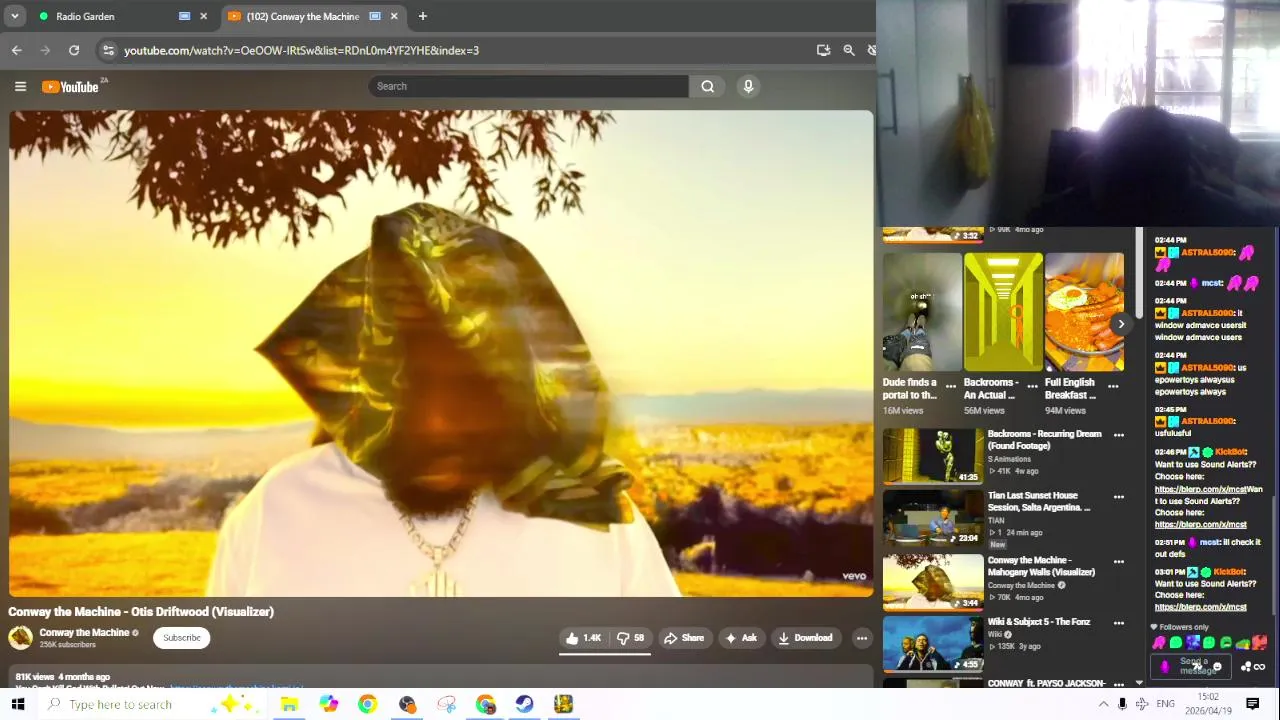
Task: Open options for Backrooms short
Action: tap(1032, 386)
